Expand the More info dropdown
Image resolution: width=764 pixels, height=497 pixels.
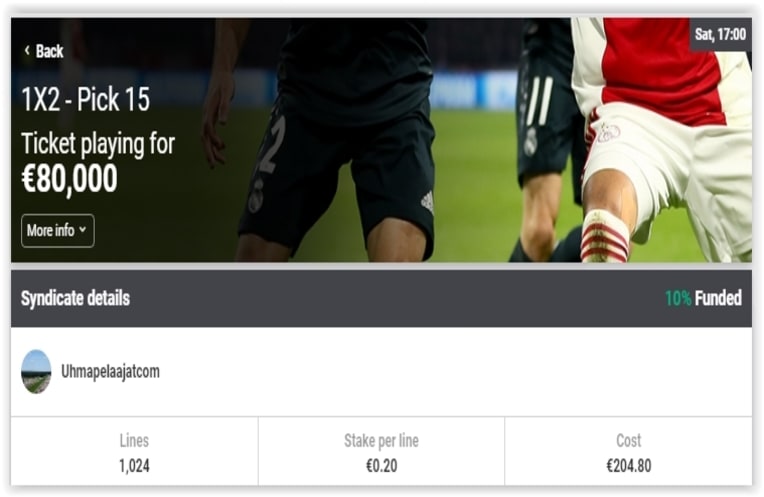(x=57, y=230)
